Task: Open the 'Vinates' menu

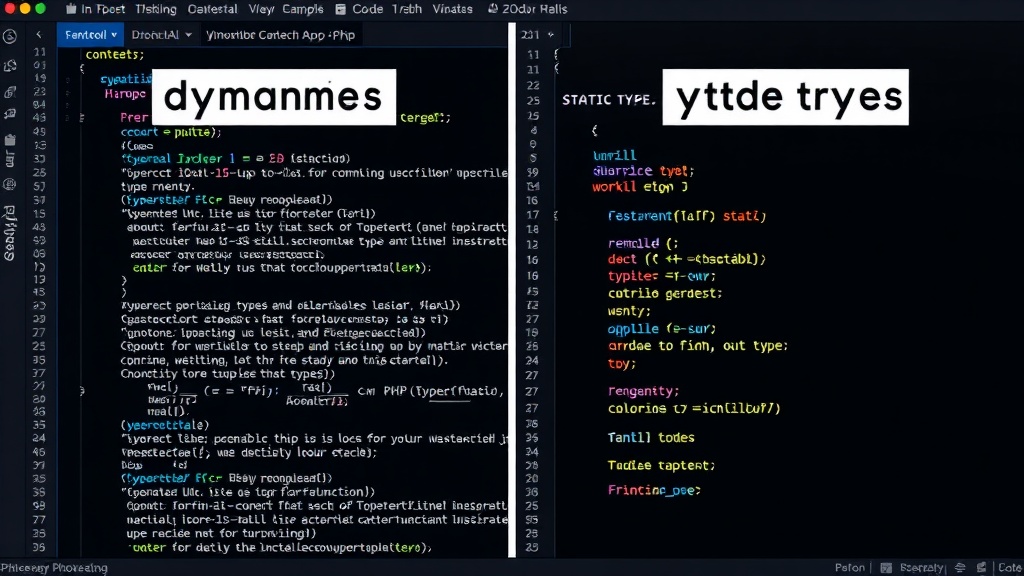Action: point(453,9)
